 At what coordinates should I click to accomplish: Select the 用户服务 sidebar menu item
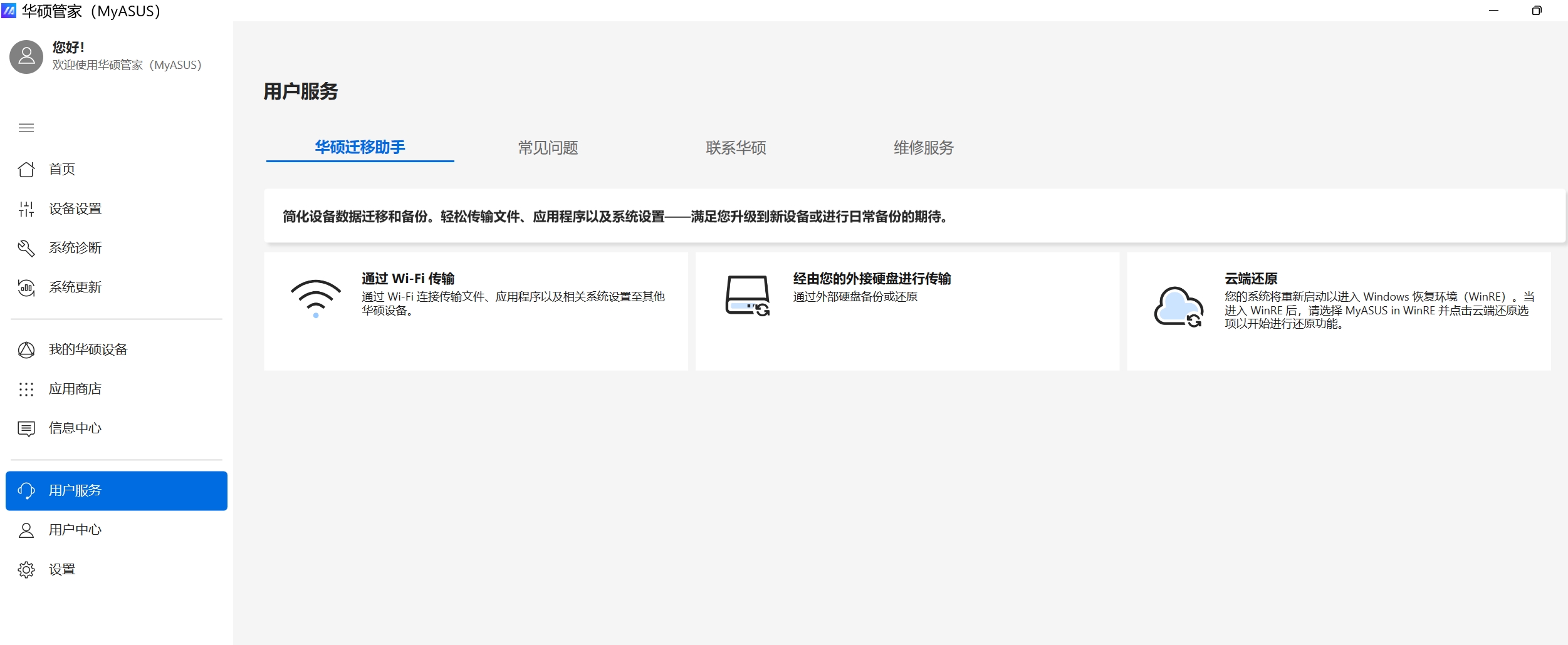117,491
